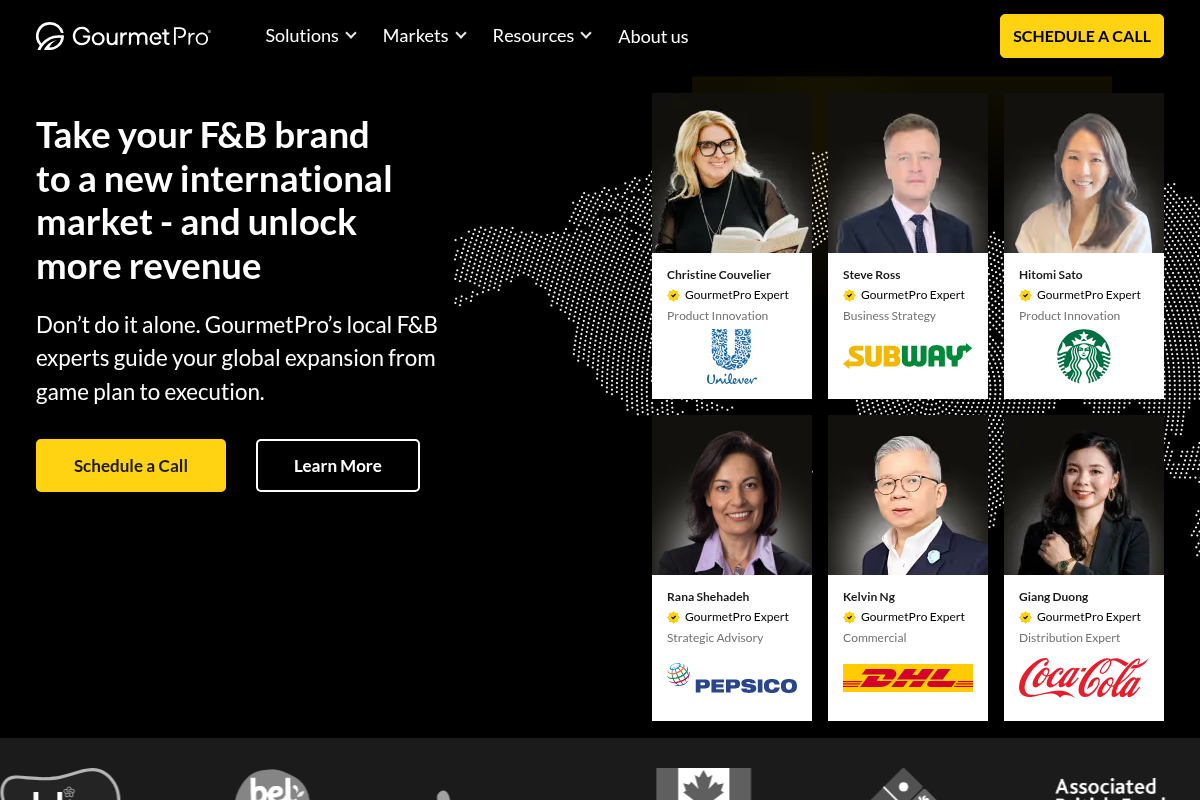Viewport: 1200px width, 800px height.
Task: Select the Learn More outlined button
Action: [x=338, y=466]
